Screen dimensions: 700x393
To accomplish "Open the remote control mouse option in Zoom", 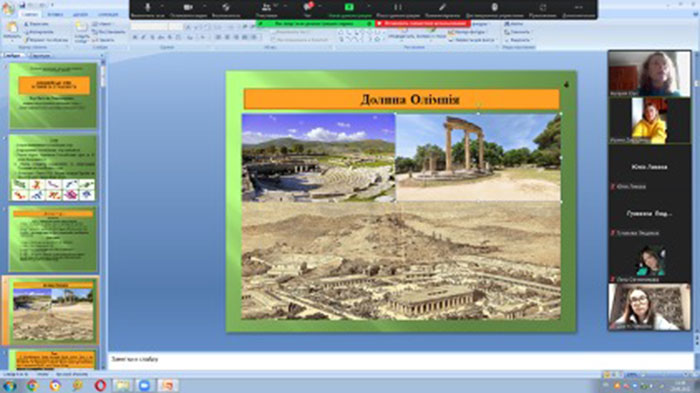I will (494, 7).
